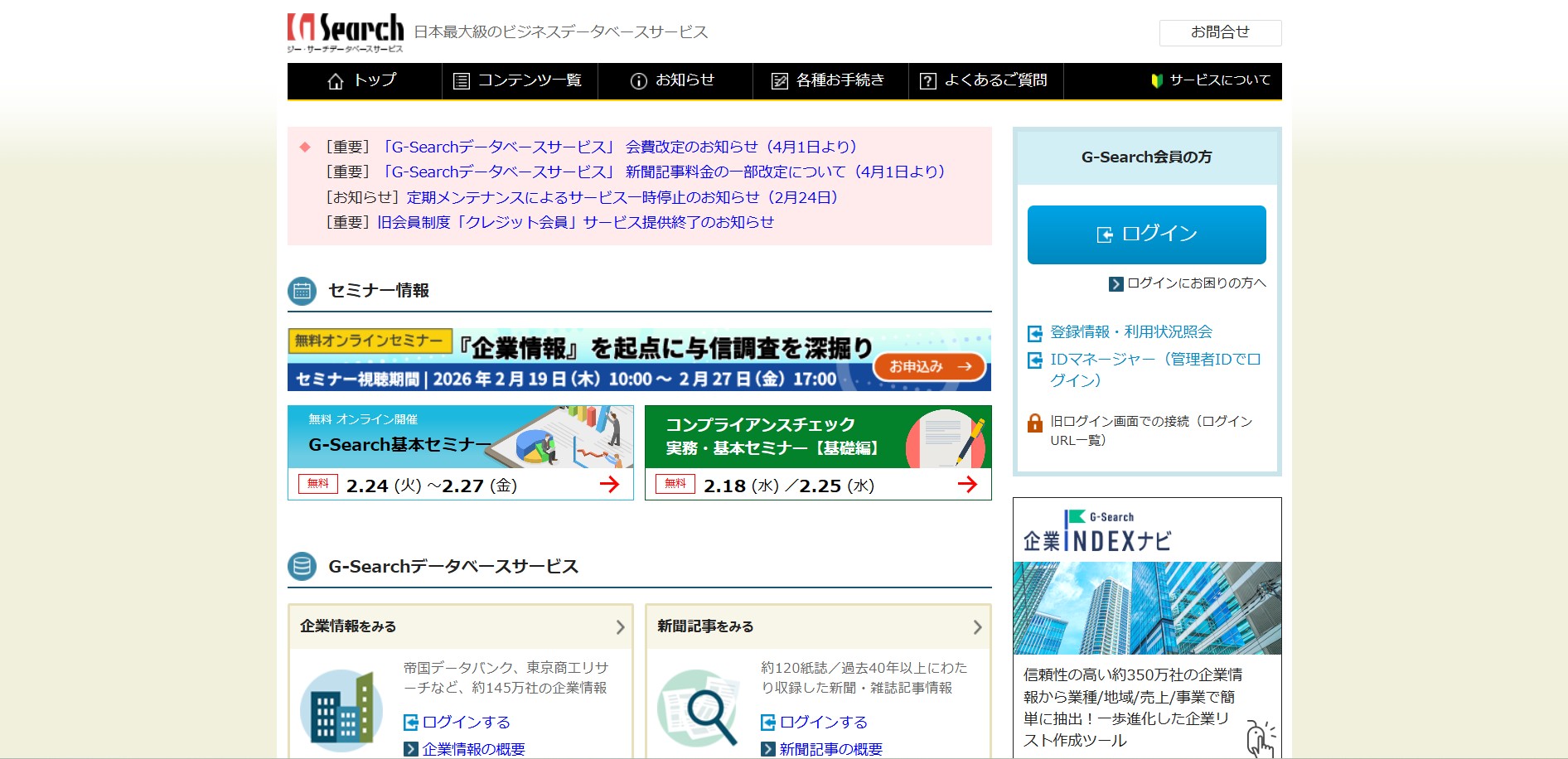Click the question mark icon in よくあるご質問

[x=928, y=81]
